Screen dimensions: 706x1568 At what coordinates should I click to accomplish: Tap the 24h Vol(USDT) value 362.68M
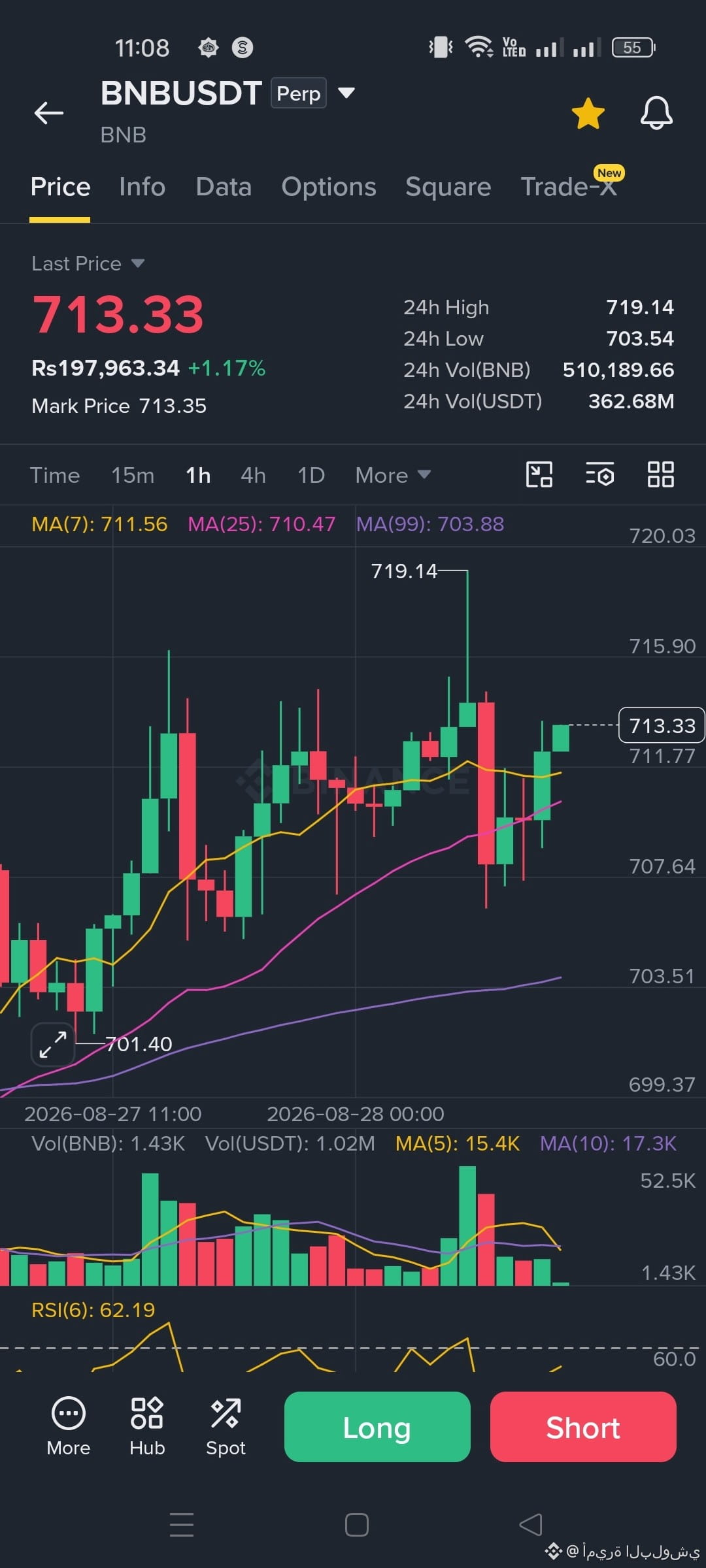point(631,401)
